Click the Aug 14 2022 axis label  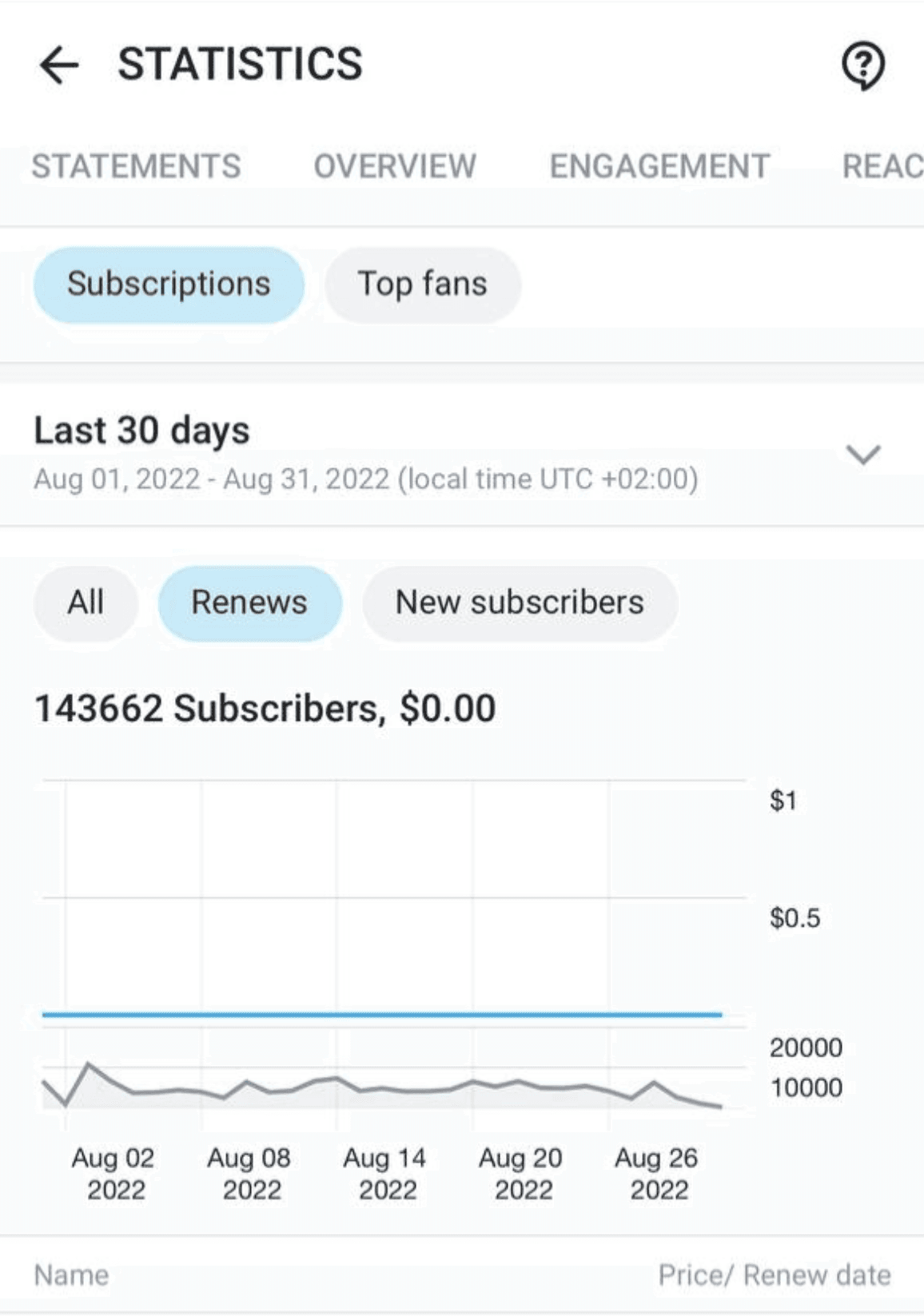point(384,1173)
